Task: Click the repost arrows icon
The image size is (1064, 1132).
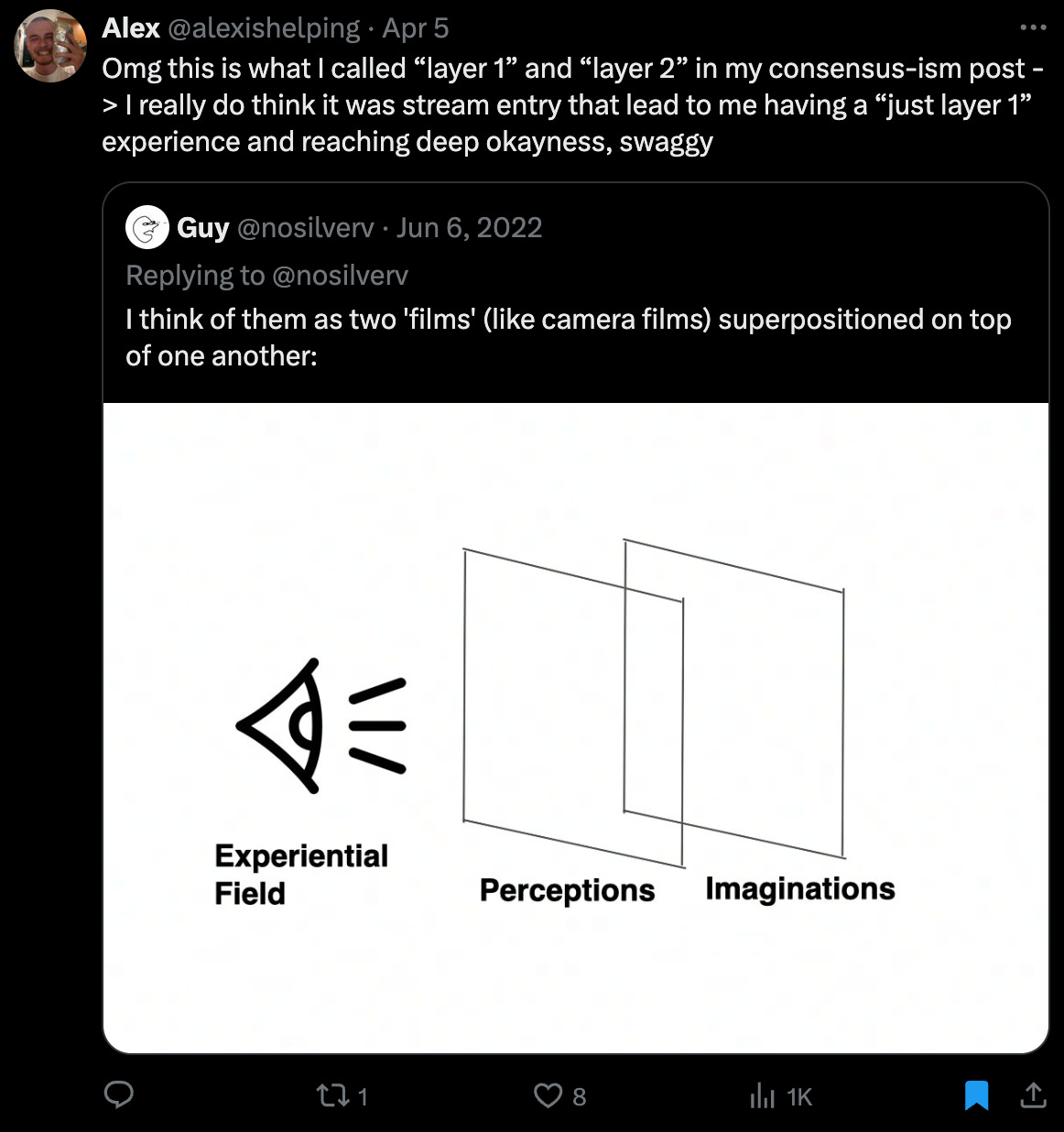Action: 329,1095
